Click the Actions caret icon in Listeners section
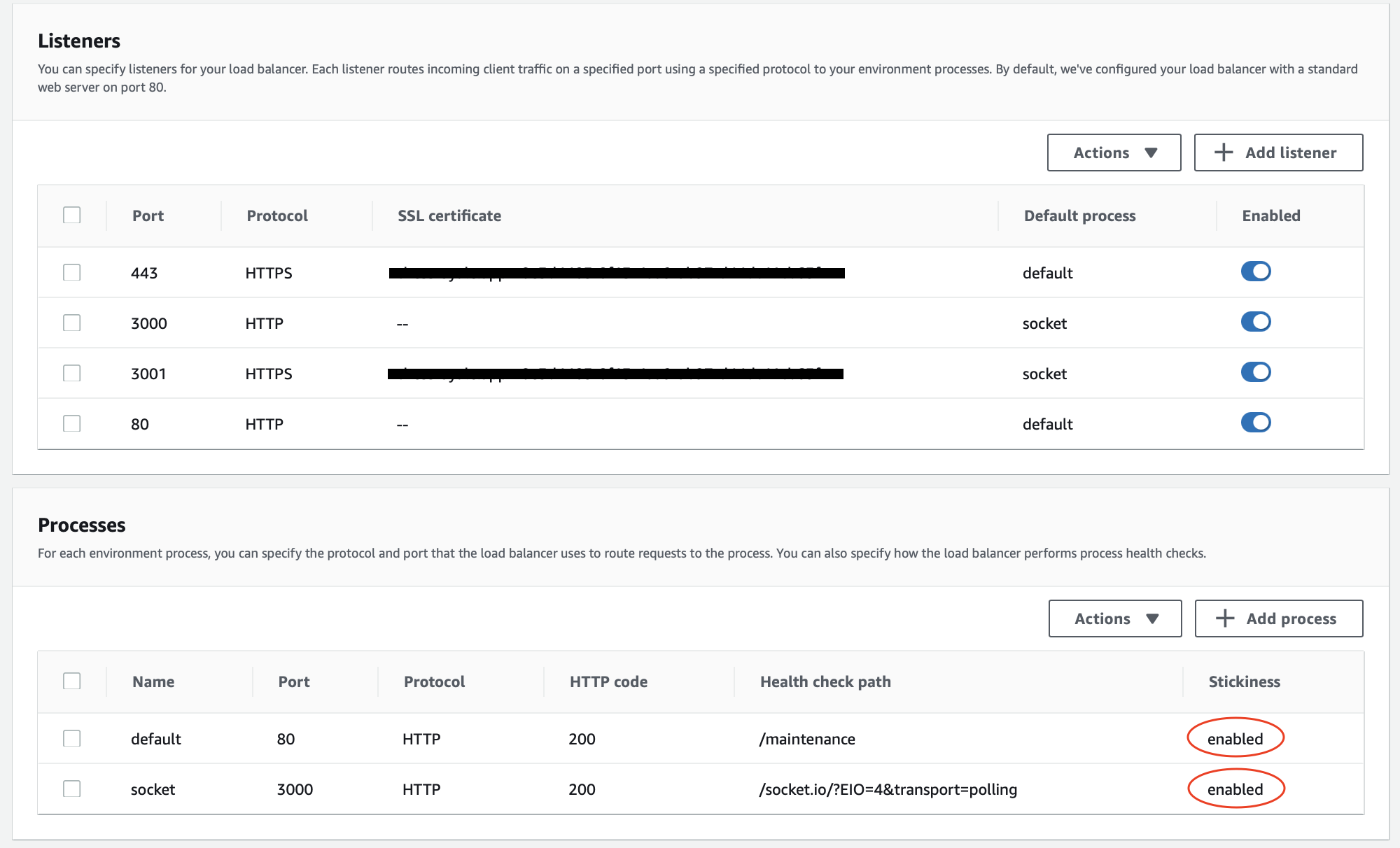1400x848 pixels. 1151,152
